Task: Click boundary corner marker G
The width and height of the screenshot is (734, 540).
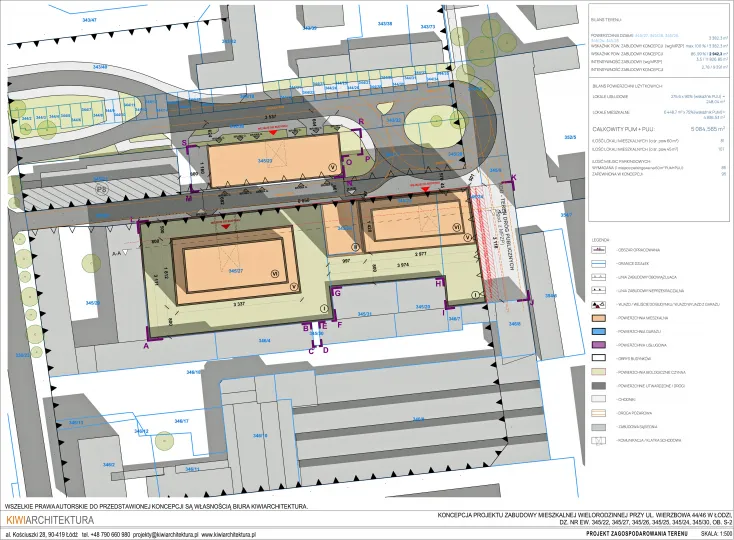Action: [x=337, y=292]
